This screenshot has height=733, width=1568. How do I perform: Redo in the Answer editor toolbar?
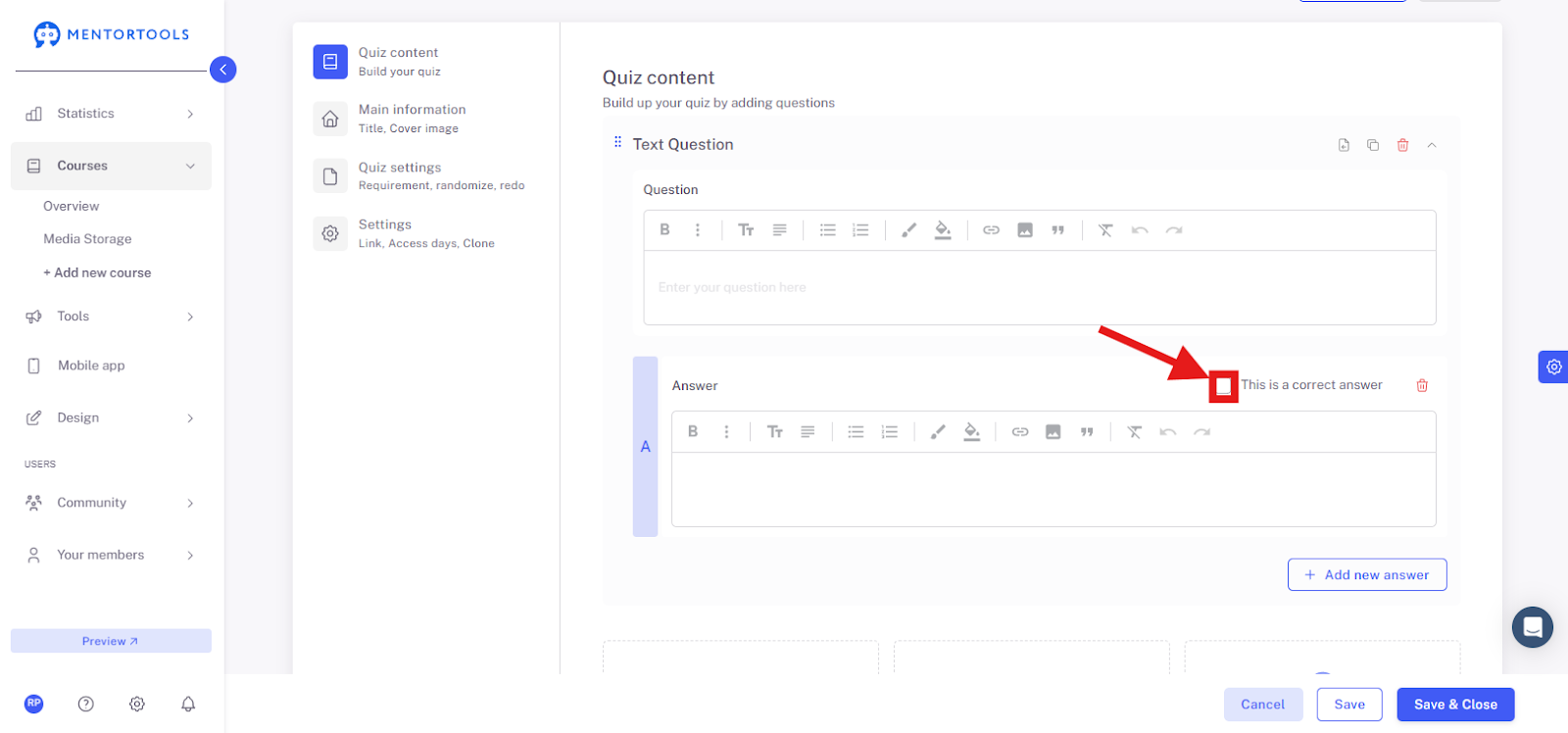pyautogui.click(x=1202, y=432)
